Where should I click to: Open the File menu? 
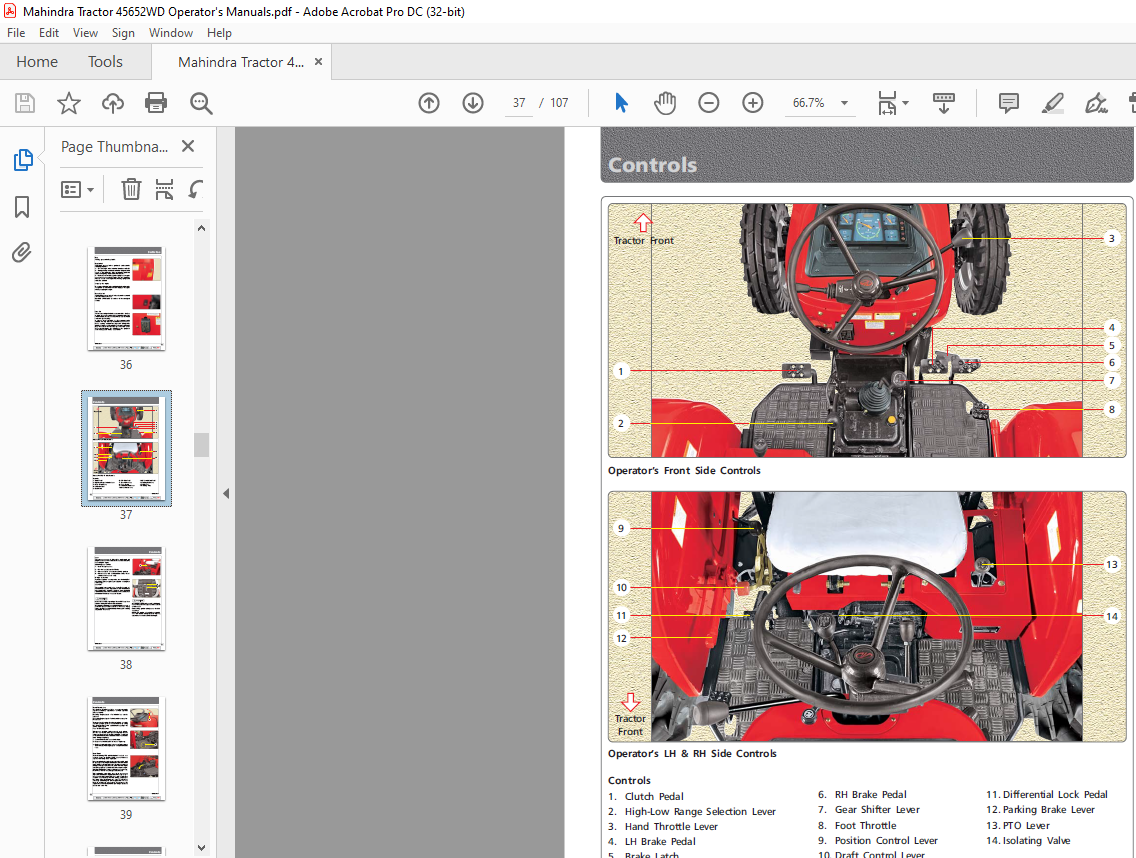16,33
